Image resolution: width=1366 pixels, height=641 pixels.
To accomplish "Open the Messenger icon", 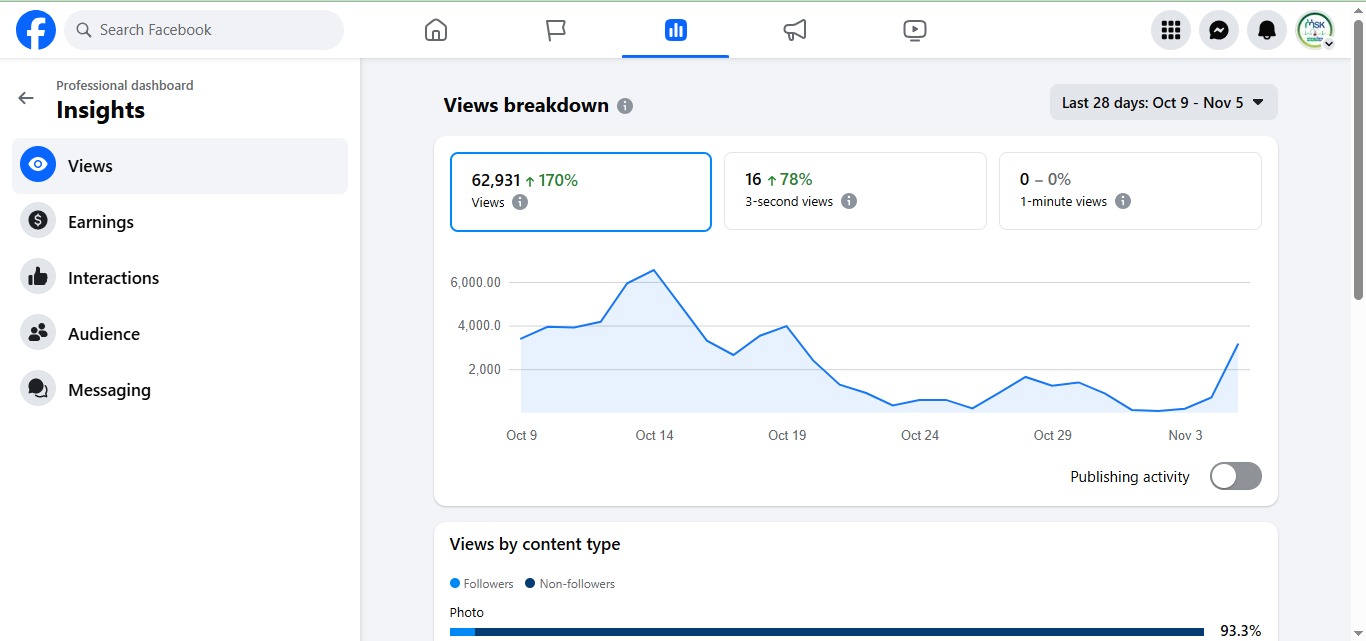I will [1219, 30].
